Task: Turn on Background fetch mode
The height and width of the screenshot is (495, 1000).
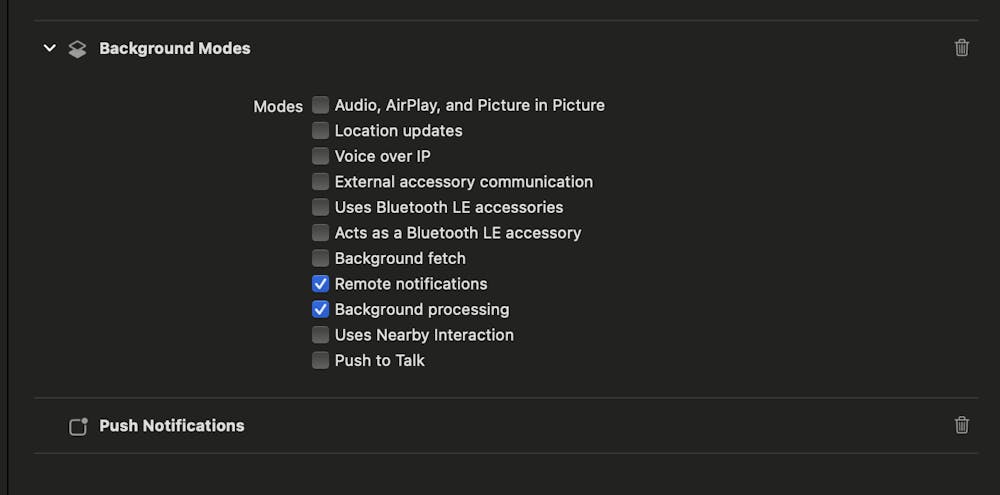Action: 320,258
